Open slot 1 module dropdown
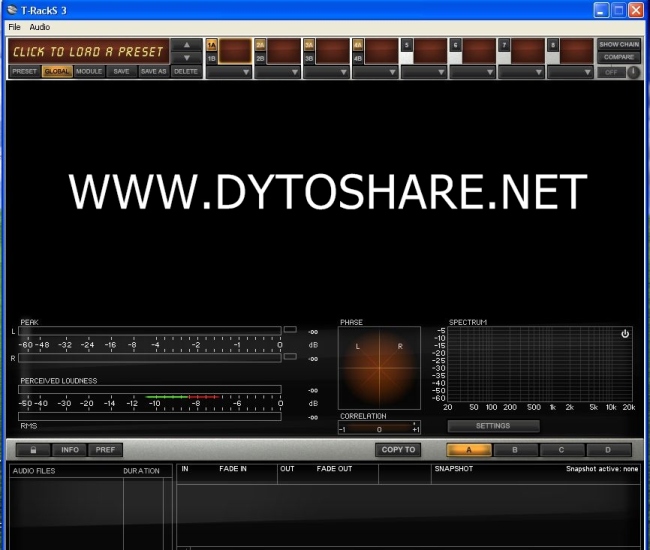The width and height of the screenshot is (650, 550). (229, 72)
